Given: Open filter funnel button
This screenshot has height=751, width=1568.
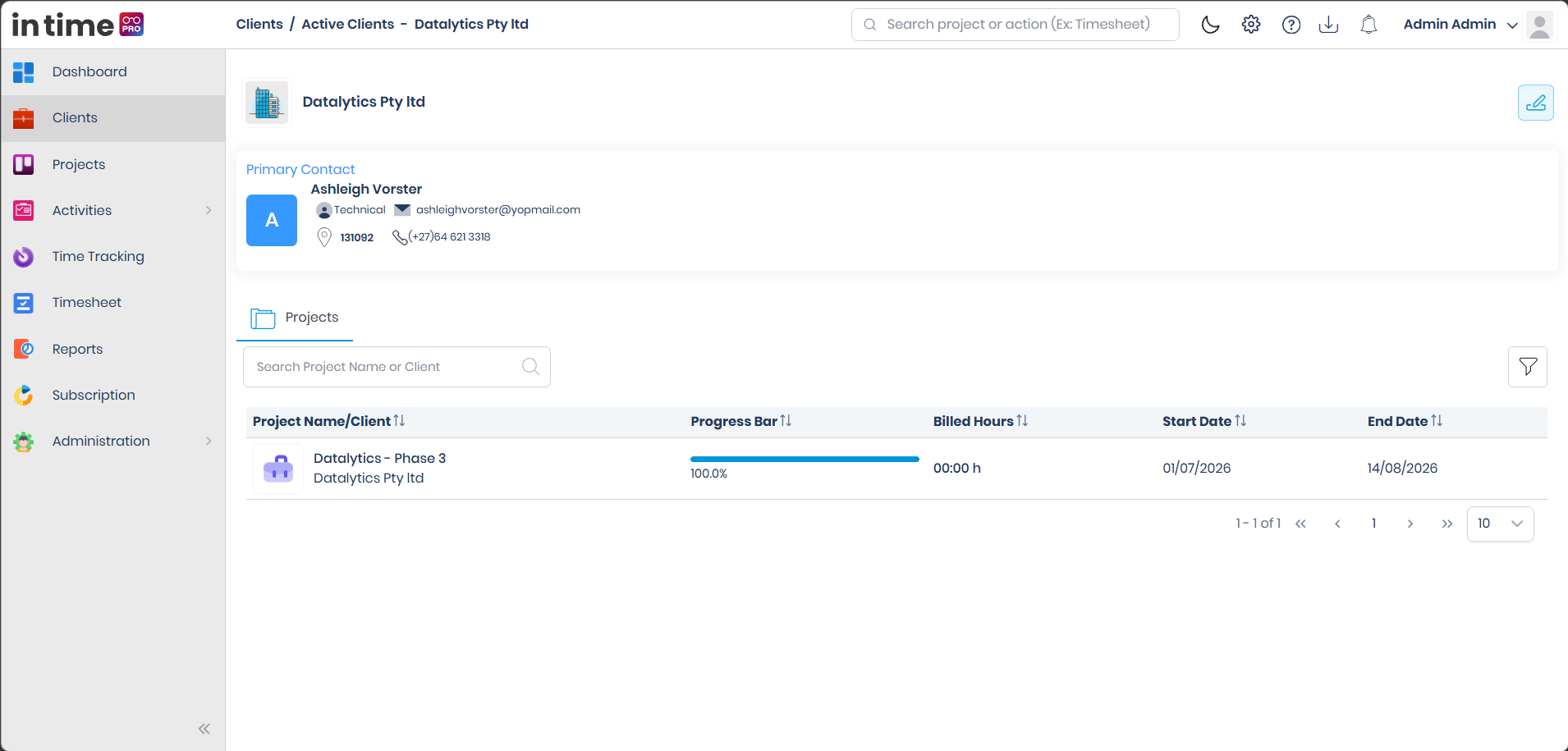Looking at the screenshot, I should 1528,367.
